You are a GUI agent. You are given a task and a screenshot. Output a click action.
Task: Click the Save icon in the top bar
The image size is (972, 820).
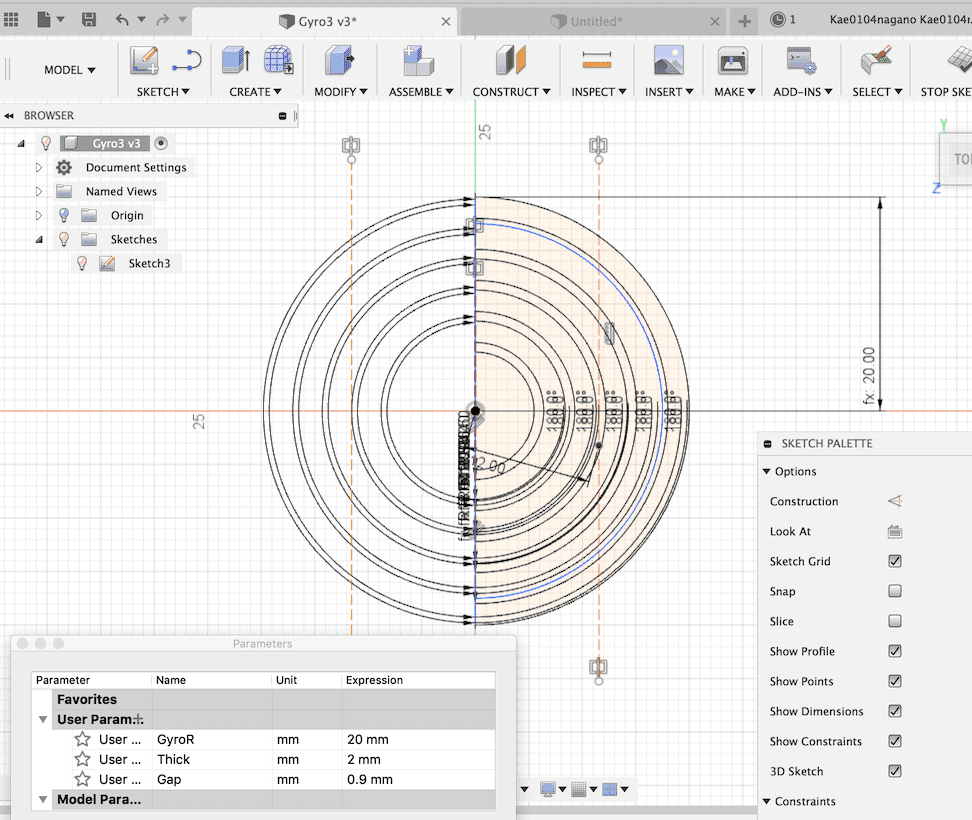click(89, 20)
